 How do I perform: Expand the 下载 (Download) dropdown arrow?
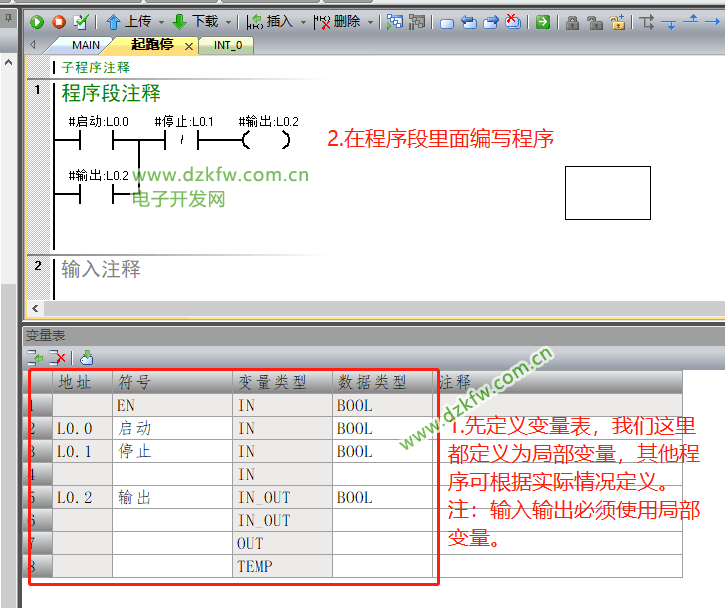coord(227,22)
